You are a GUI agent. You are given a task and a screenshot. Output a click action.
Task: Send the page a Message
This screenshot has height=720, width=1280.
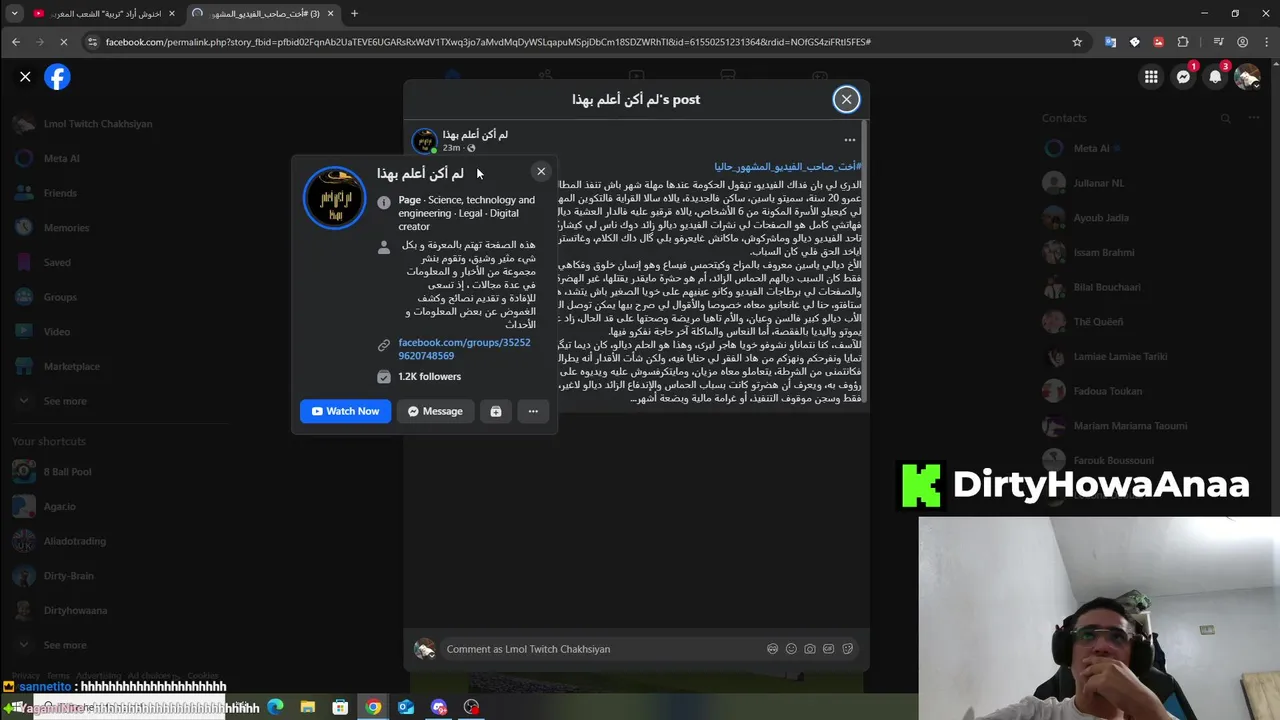pos(435,411)
